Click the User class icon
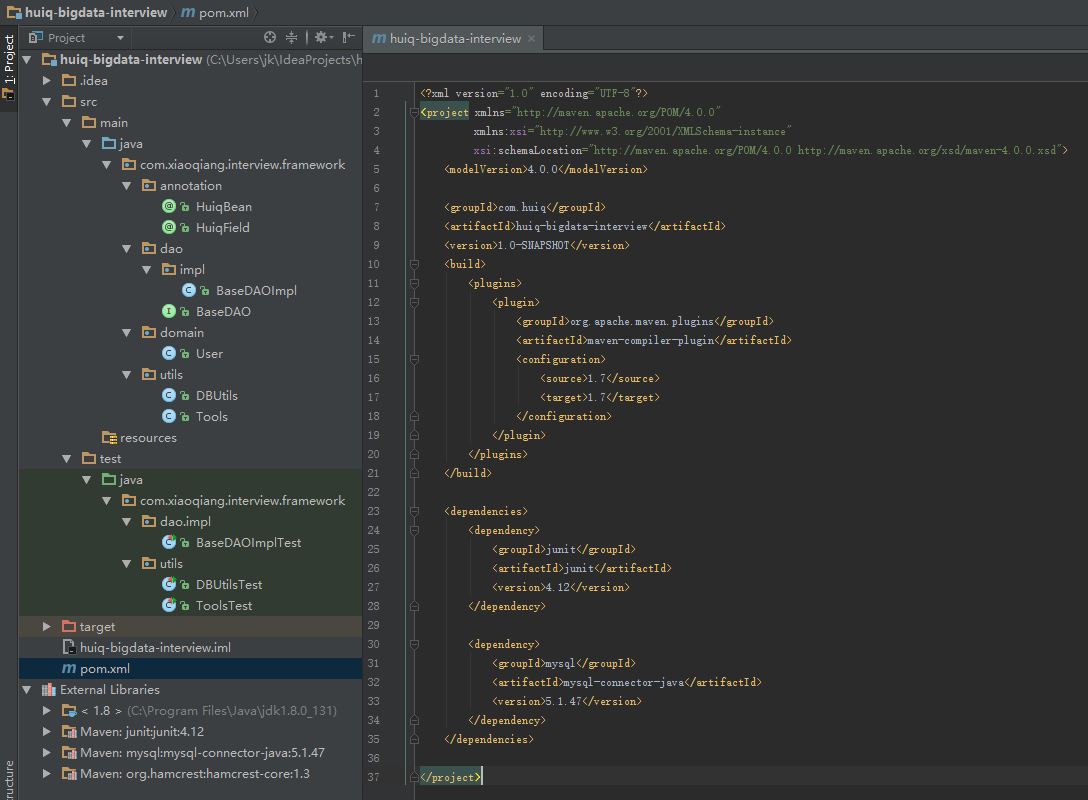1088x800 pixels. tap(169, 353)
